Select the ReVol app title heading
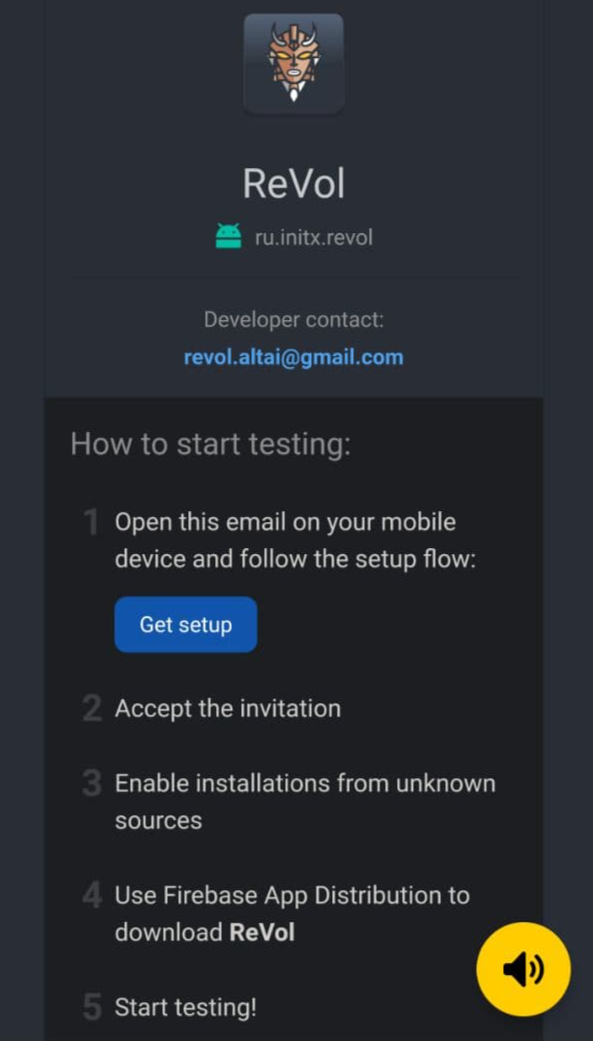The width and height of the screenshot is (593, 1041). [294, 183]
